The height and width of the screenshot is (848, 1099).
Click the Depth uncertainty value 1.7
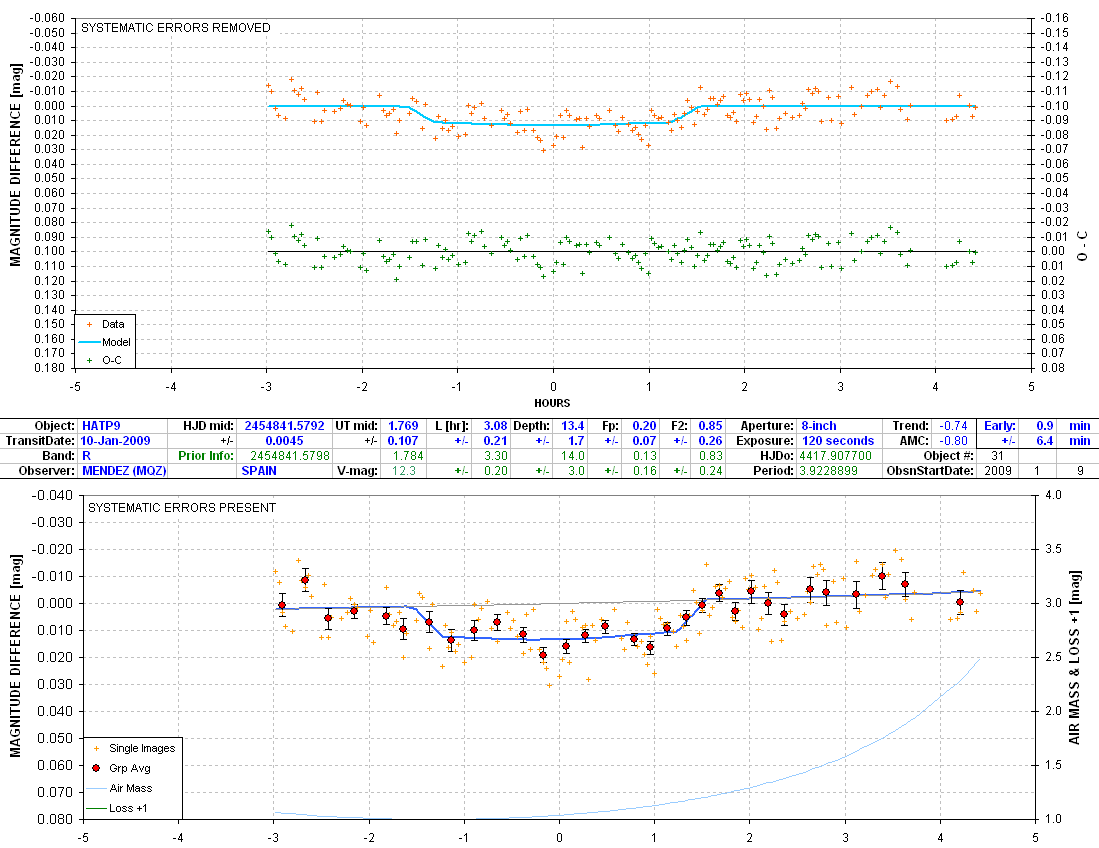click(x=576, y=441)
